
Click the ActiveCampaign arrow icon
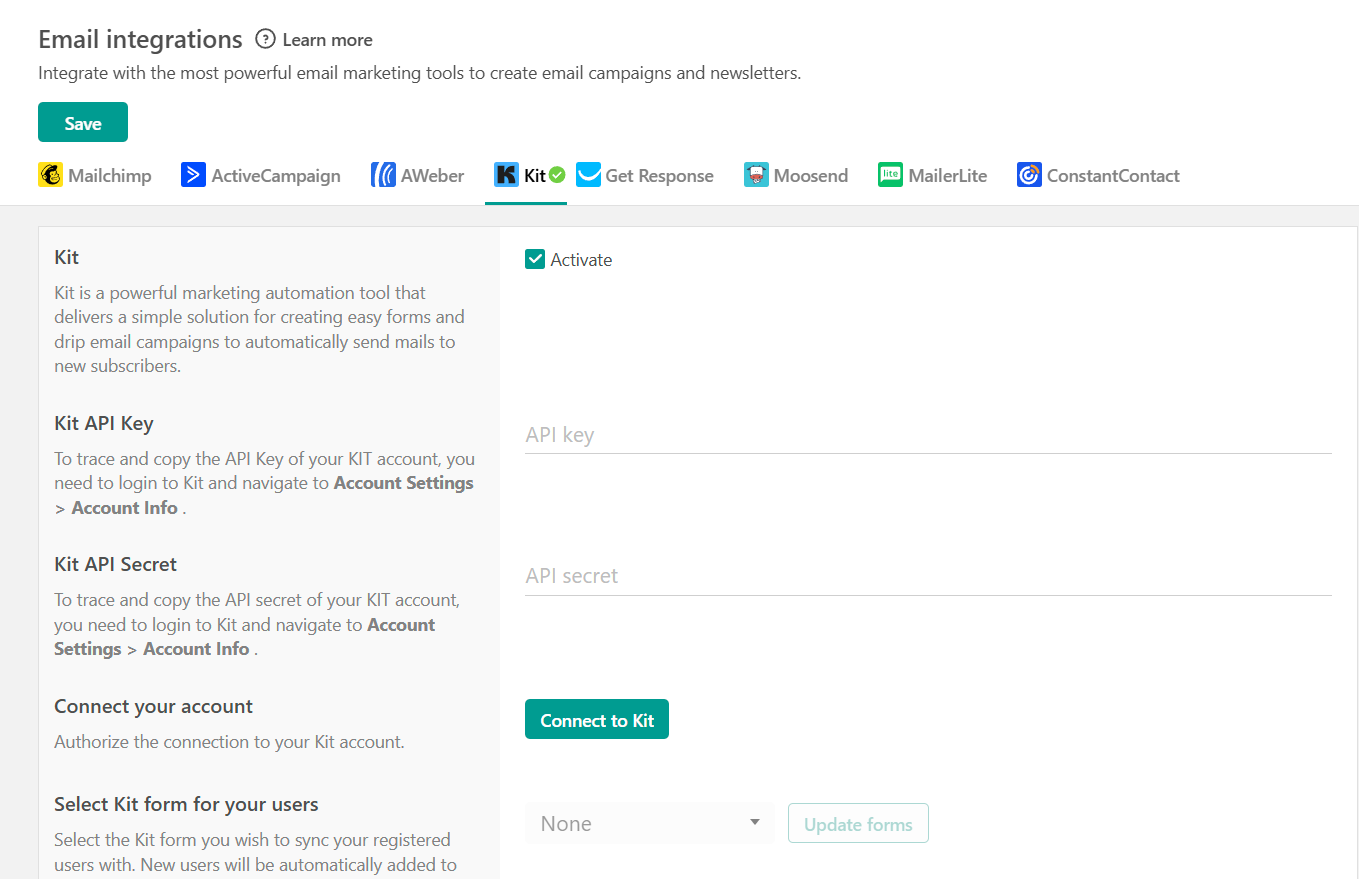[x=193, y=175]
